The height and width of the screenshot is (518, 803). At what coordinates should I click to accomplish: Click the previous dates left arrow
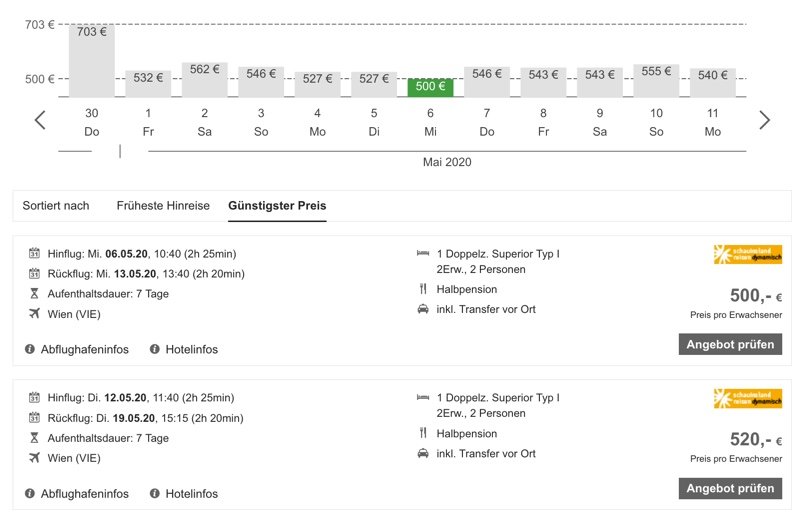click(40, 120)
